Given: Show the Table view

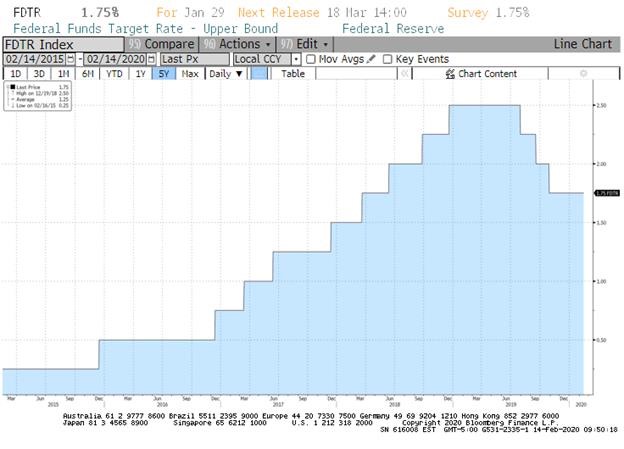Looking at the screenshot, I should [x=293, y=74].
